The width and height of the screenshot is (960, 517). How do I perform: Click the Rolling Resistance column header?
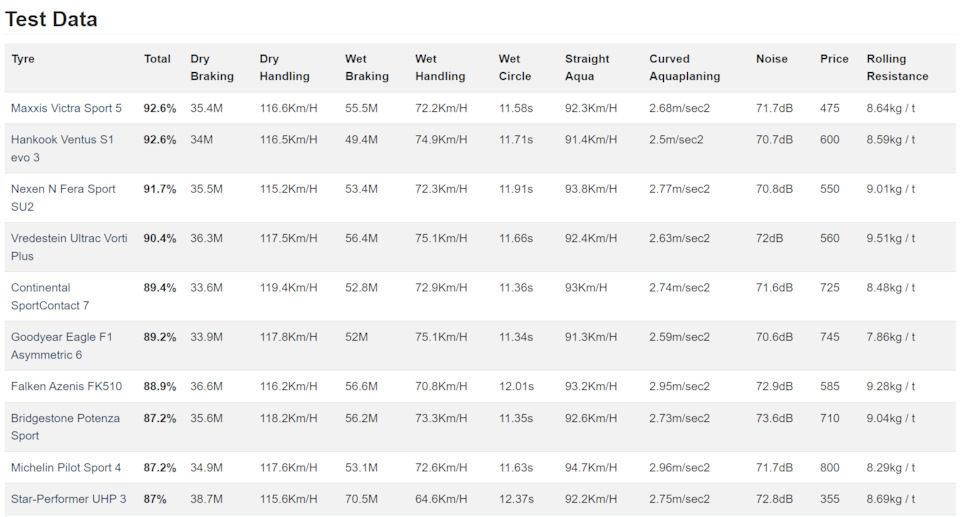(897, 67)
